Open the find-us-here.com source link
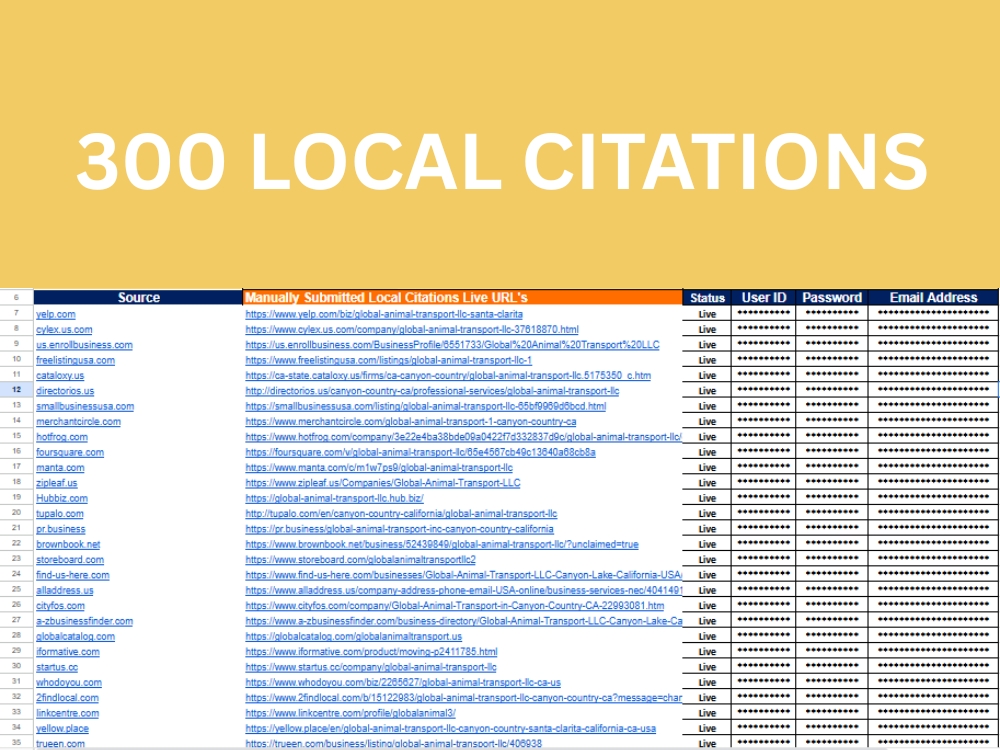1000x750 pixels. (73, 575)
